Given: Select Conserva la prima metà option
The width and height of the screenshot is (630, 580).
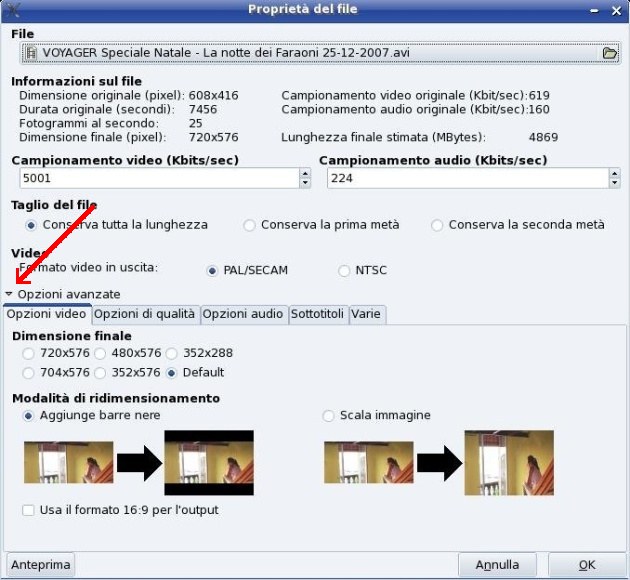Looking at the screenshot, I should coord(250,225).
